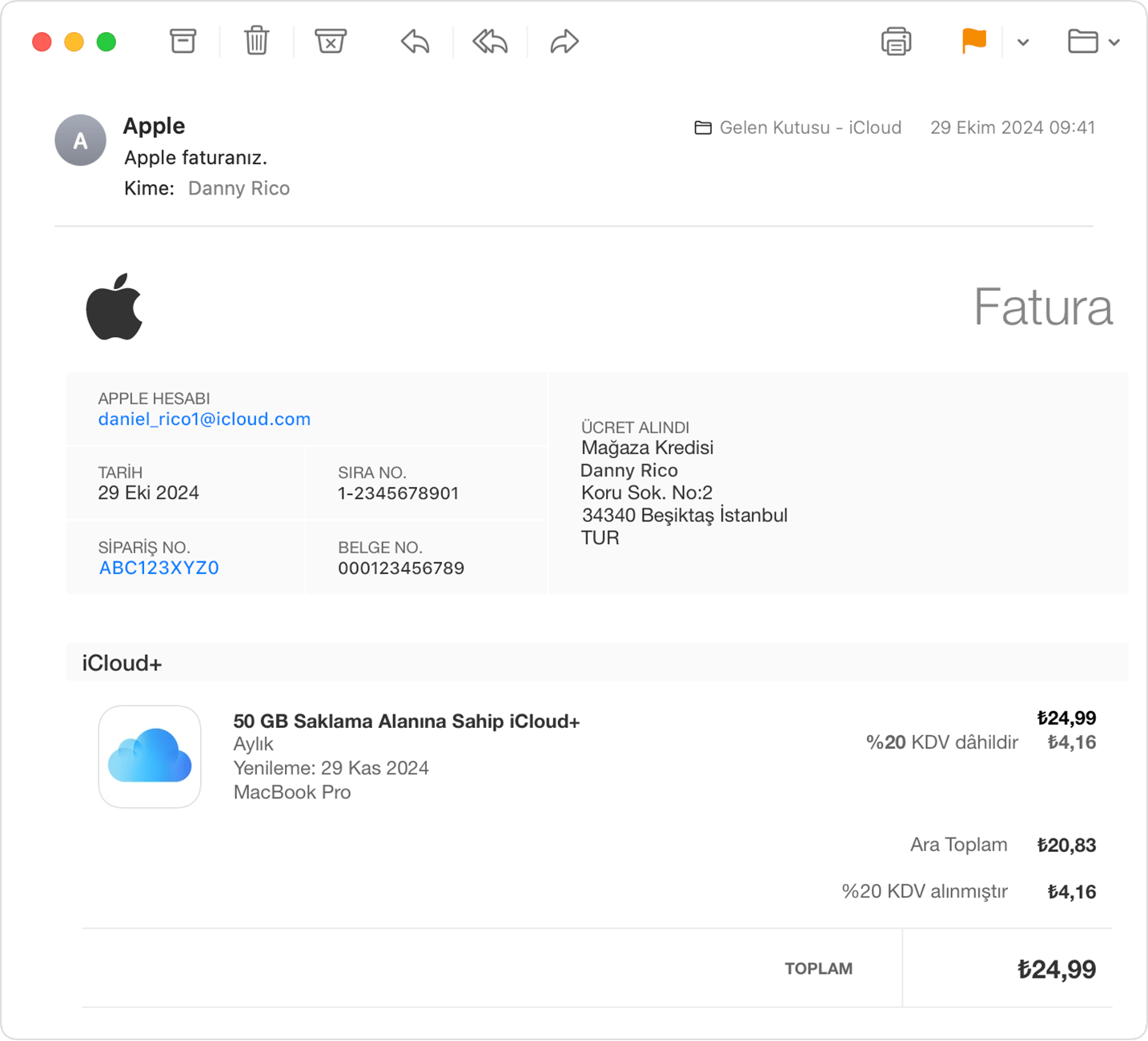Image resolution: width=1148 pixels, height=1041 pixels.
Task: Click address line Koru Sok. No:2
Action: tap(647, 492)
